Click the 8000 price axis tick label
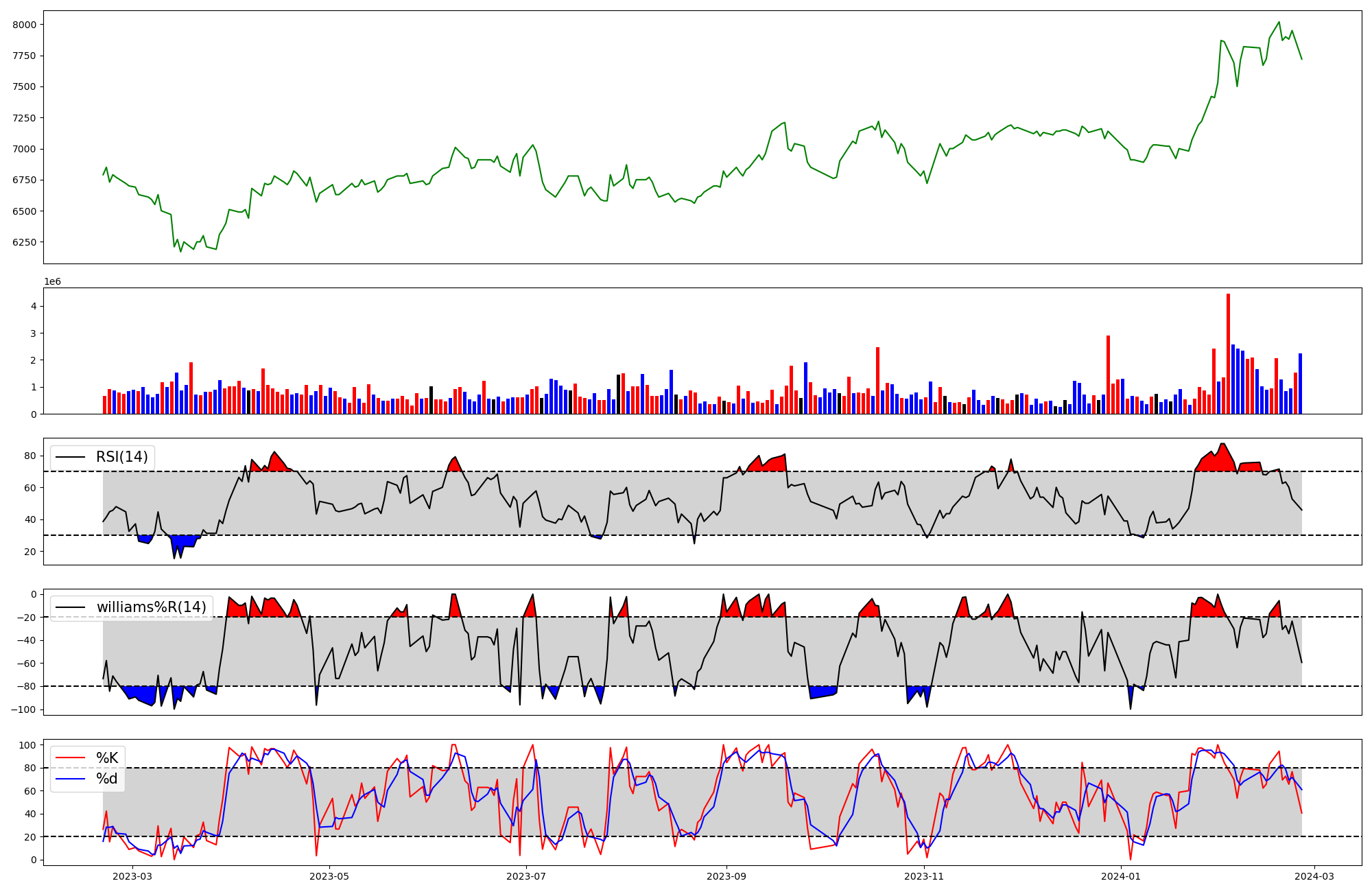Screen dimensions: 1372x892 (x=25, y=25)
